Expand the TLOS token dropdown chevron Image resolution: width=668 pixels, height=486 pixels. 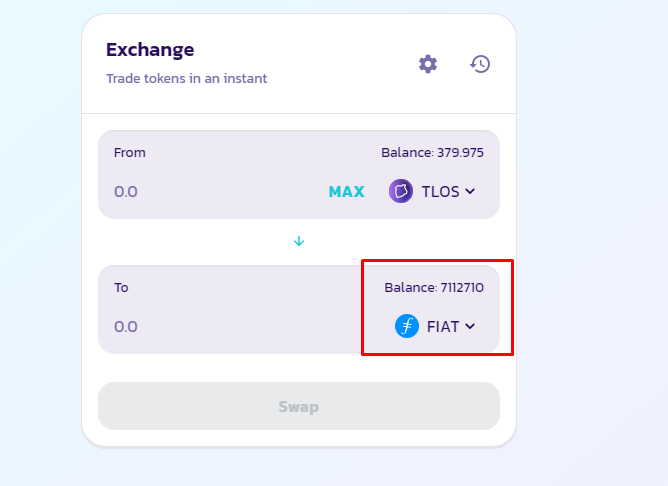click(x=470, y=191)
